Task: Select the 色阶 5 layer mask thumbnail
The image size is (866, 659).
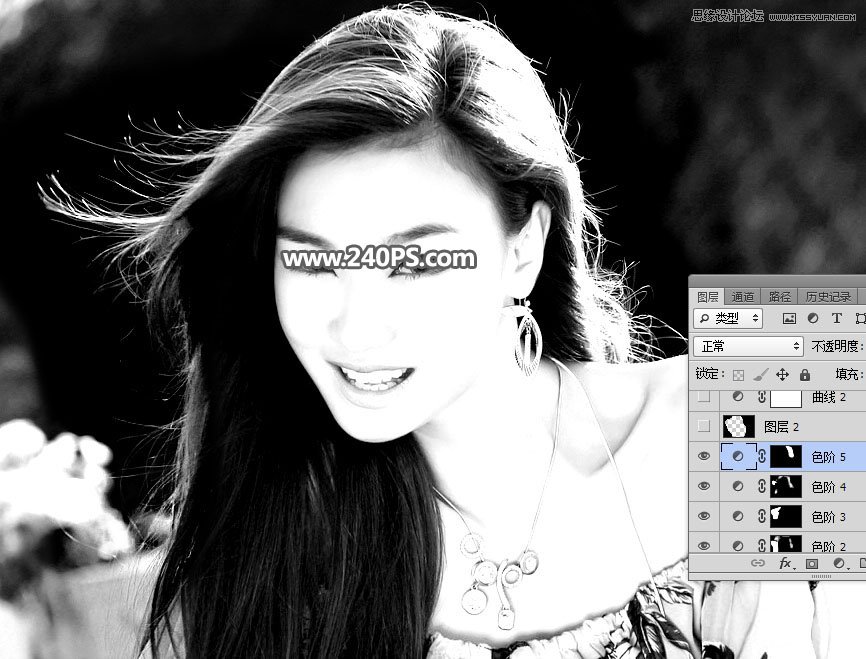Action: click(786, 456)
